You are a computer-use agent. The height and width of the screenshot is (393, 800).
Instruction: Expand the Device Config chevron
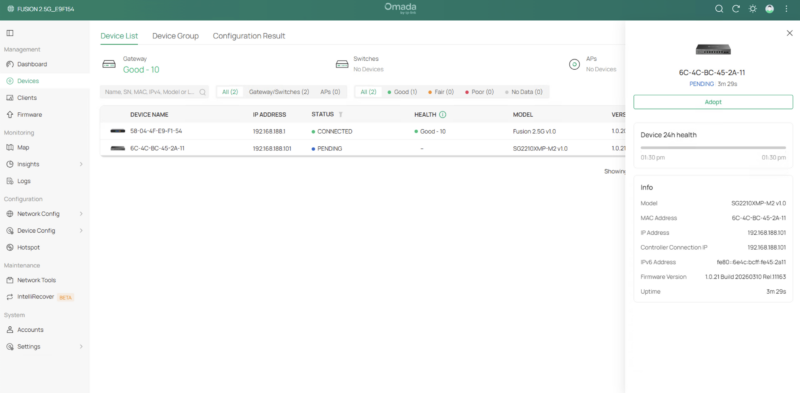[x=81, y=231]
